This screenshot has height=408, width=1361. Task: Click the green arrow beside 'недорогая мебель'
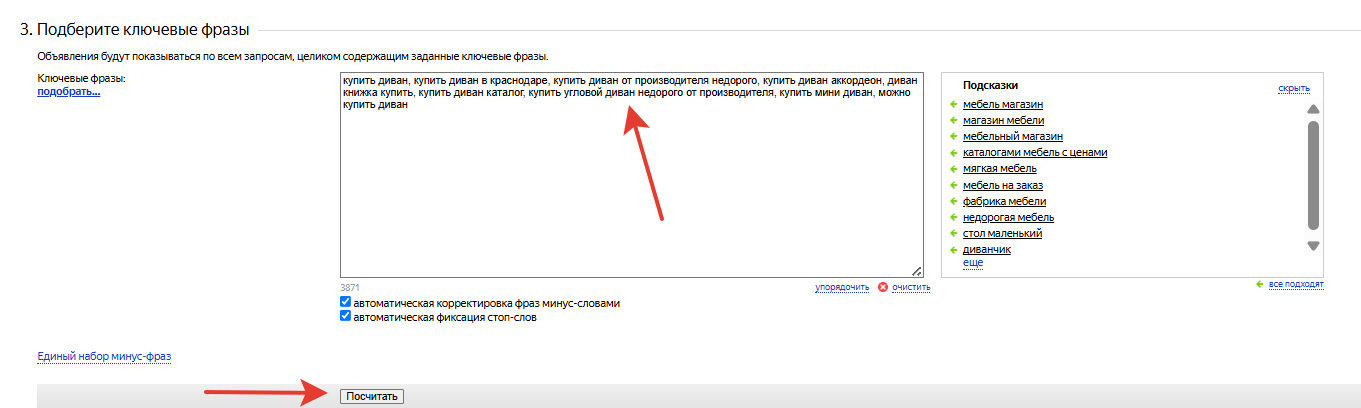point(954,217)
